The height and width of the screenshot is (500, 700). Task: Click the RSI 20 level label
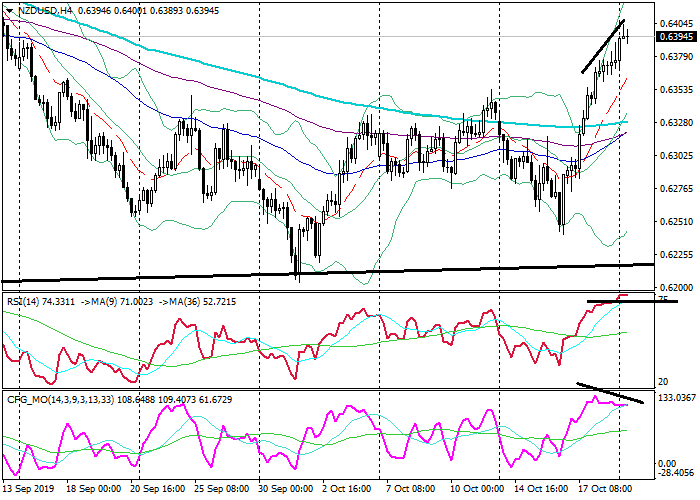(x=663, y=382)
